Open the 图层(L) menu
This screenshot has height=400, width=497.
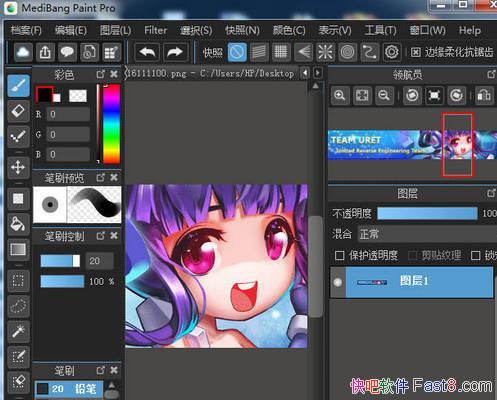click(x=115, y=30)
